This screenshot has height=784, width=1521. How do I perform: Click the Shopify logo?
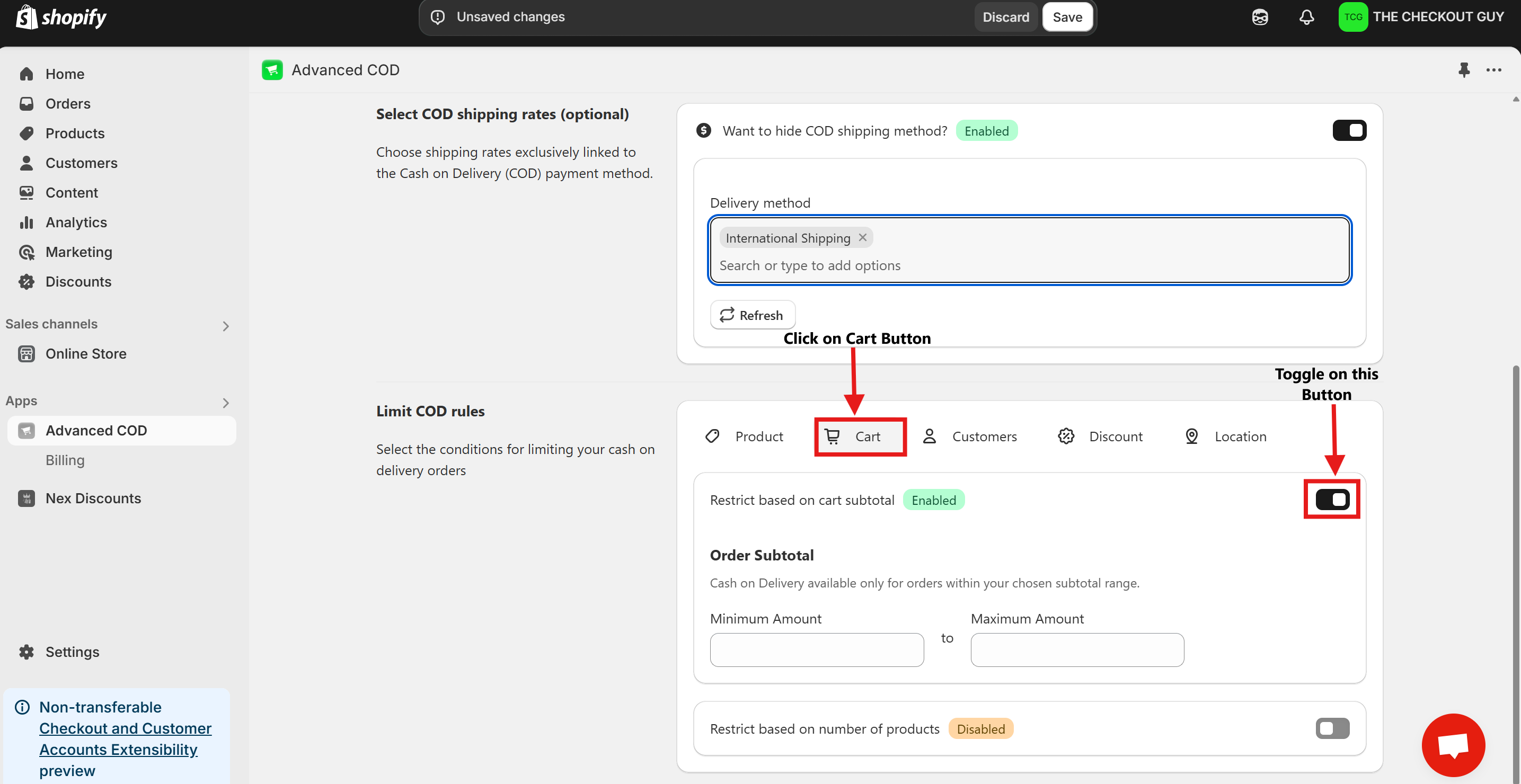(x=61, y=17)
